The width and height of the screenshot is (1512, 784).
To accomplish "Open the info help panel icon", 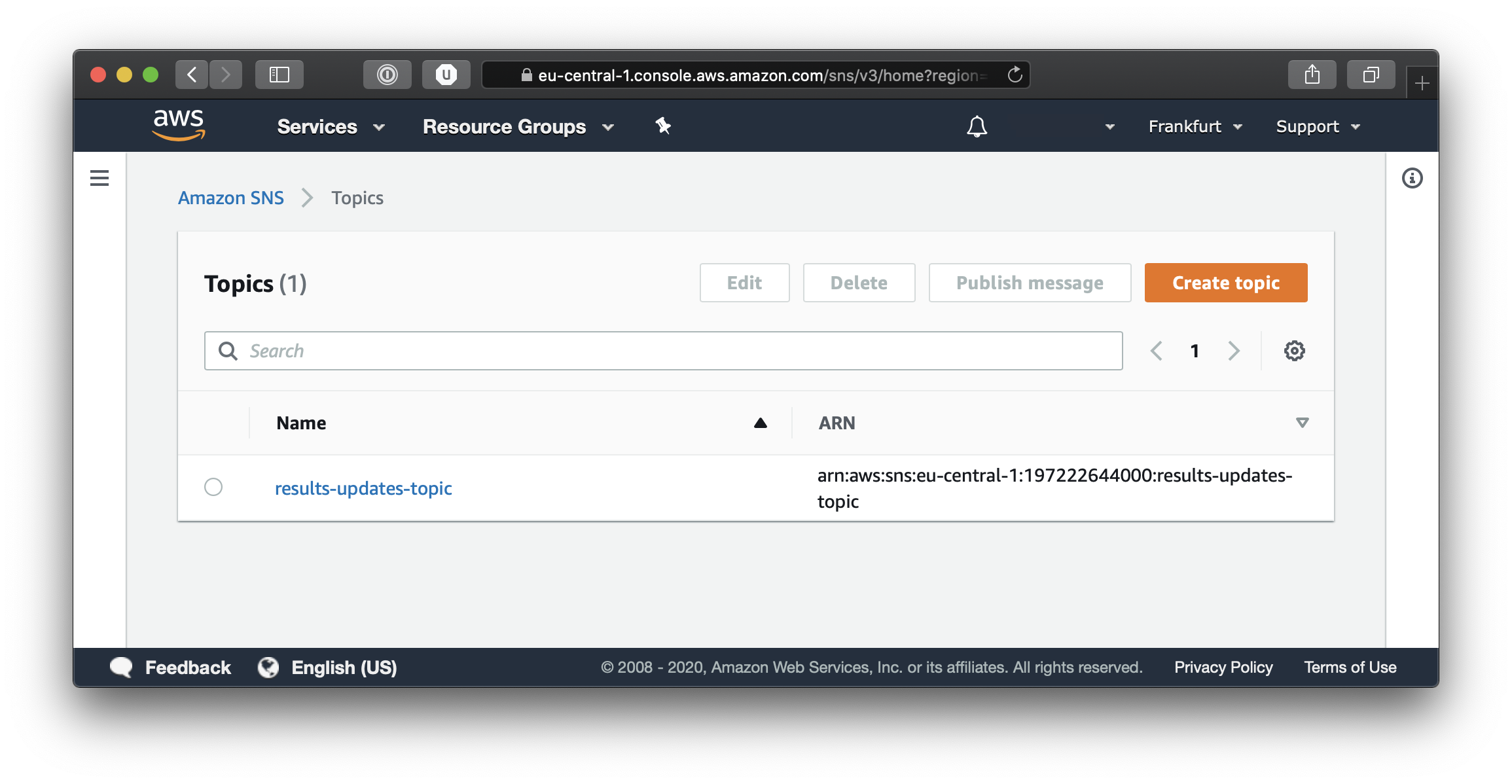I will (x=1412, y=178).
